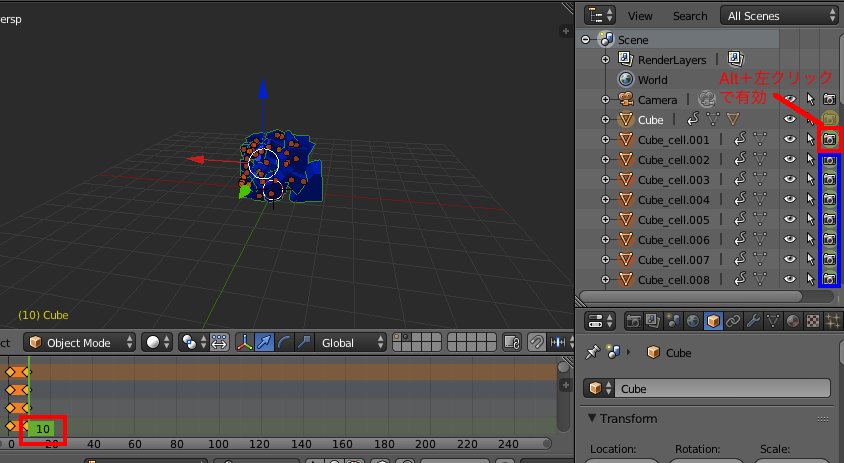Open the properties editor type selector
This screenshot has height=463, width=844.
point(600,321)
